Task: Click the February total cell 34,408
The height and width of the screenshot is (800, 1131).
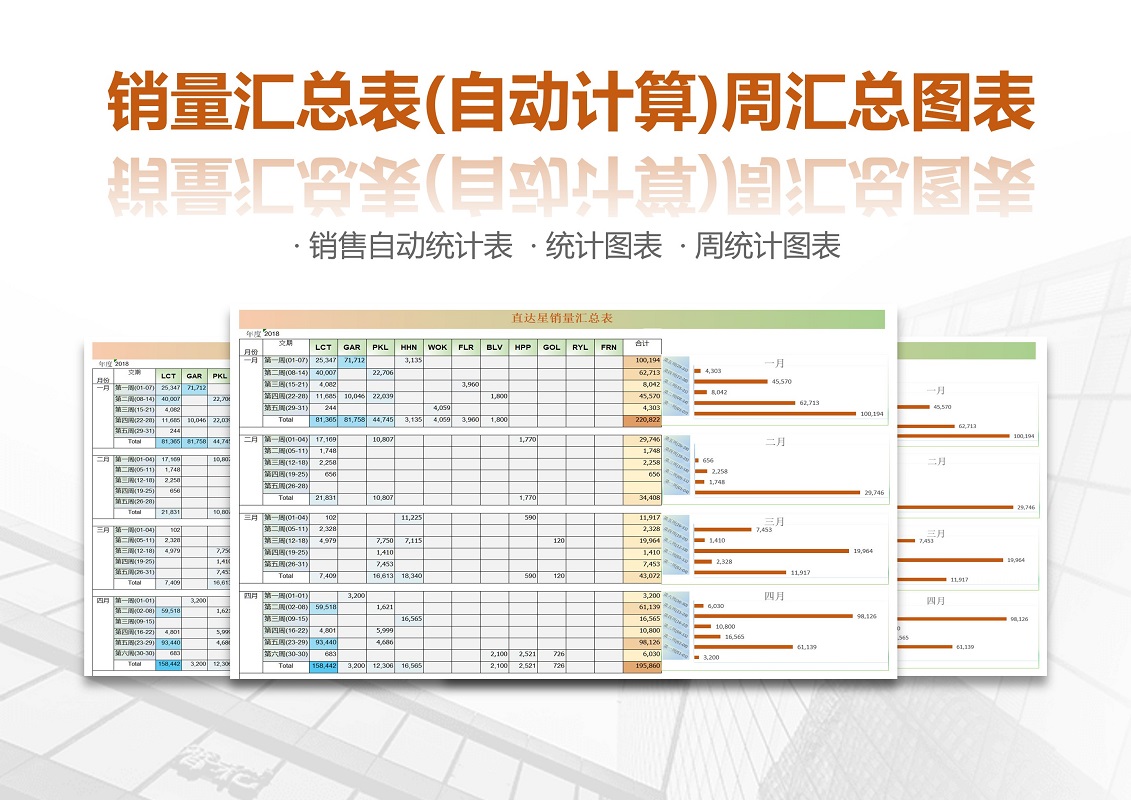Action: (643, 497)
